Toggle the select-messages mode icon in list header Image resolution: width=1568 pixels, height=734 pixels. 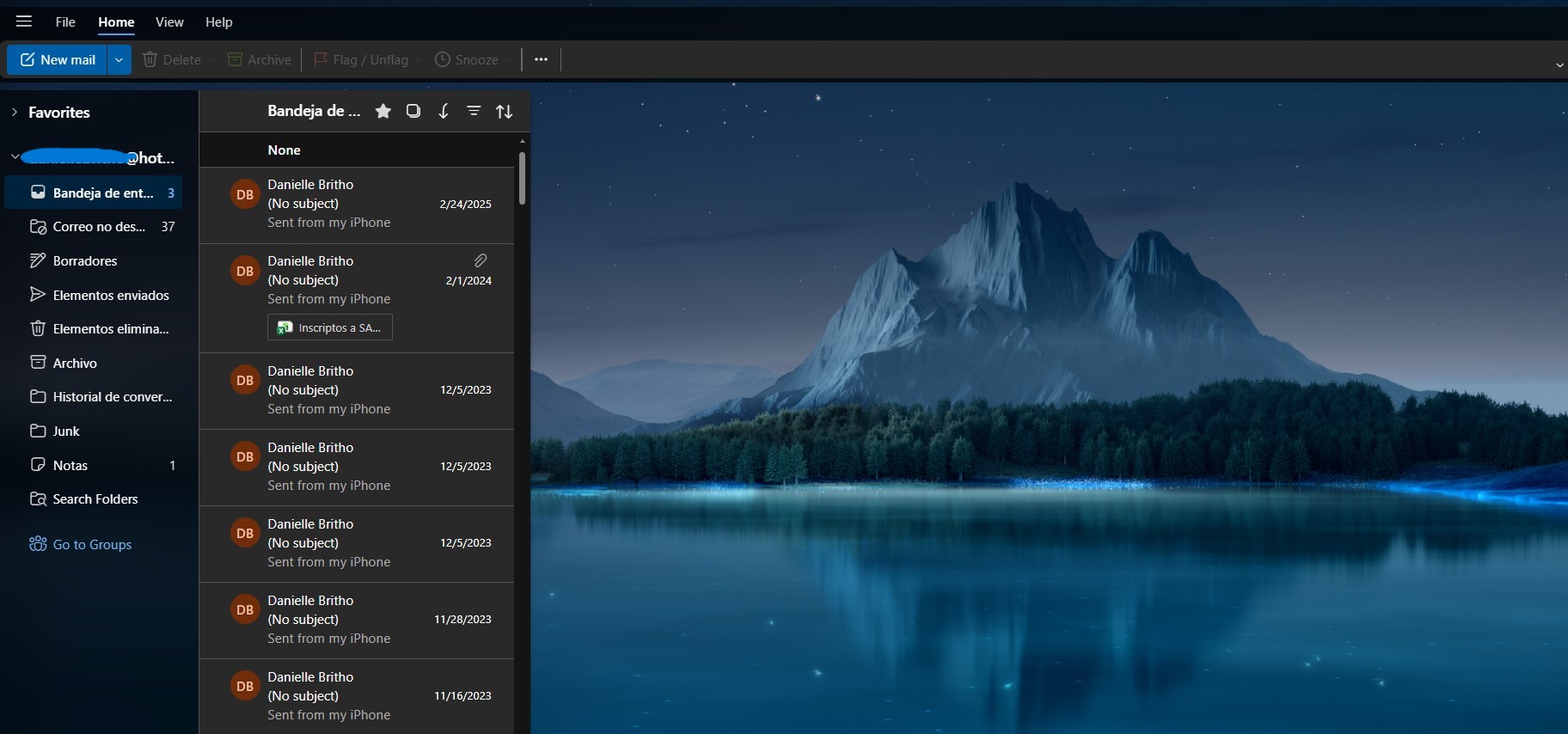(x=413, y=111)
